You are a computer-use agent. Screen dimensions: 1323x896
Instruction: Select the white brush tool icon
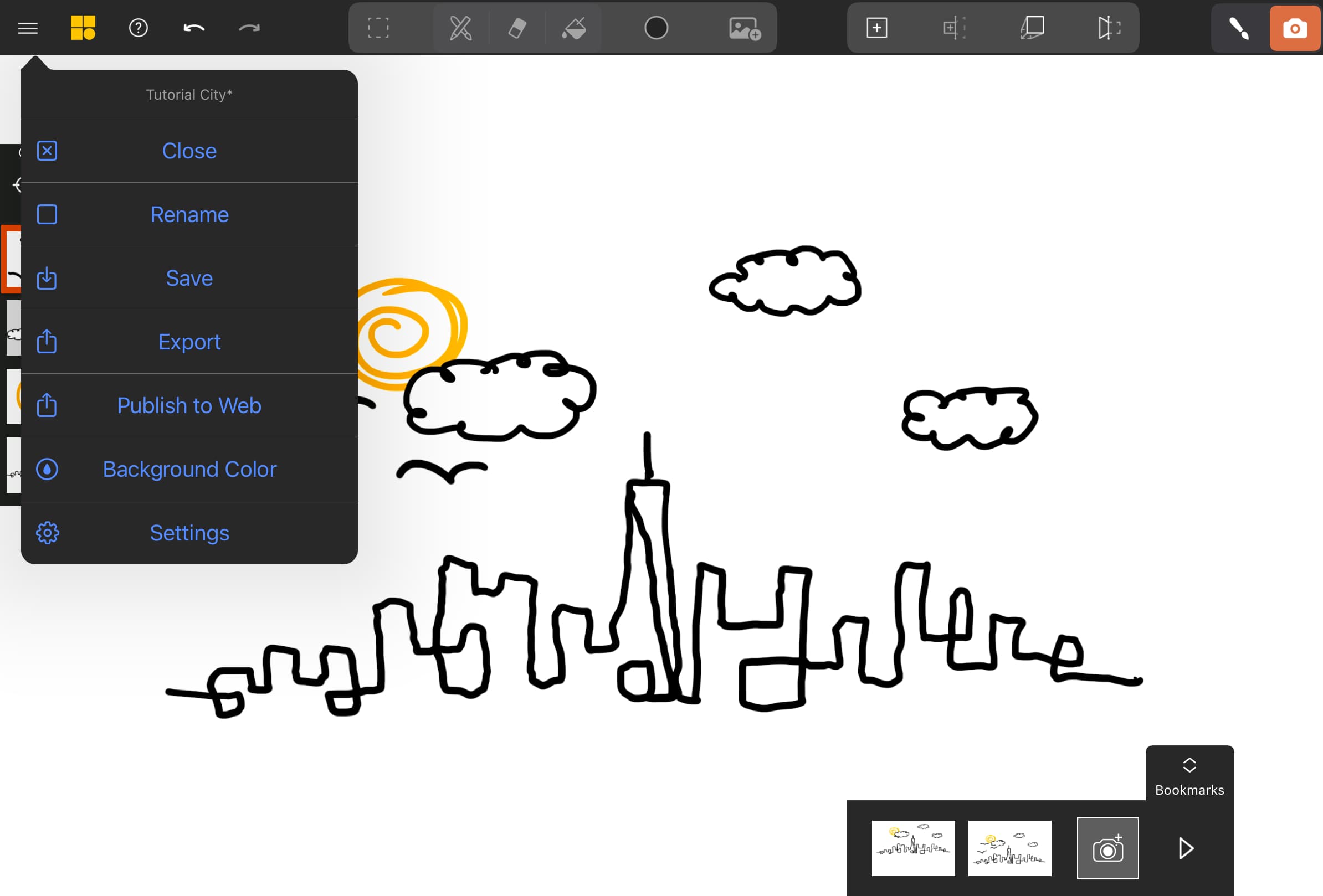click(x=1239, y=28)
